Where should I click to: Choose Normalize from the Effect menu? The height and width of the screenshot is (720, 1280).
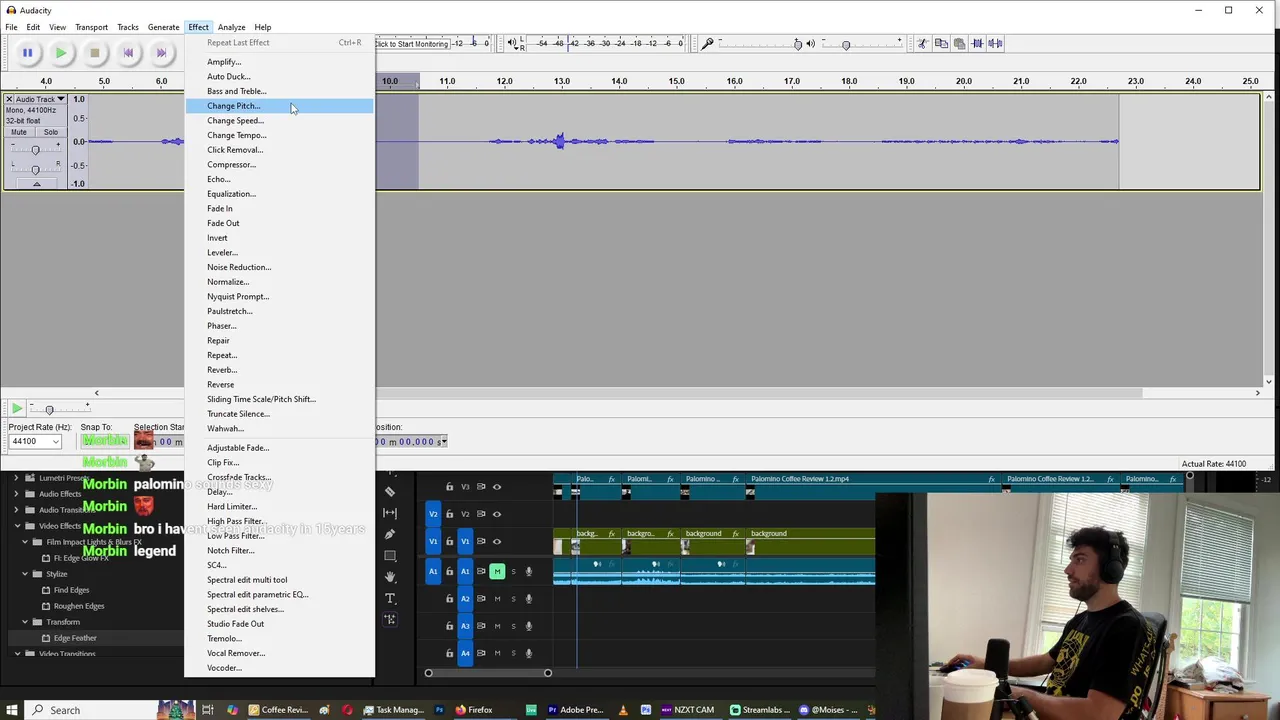[x=279, y=282]
